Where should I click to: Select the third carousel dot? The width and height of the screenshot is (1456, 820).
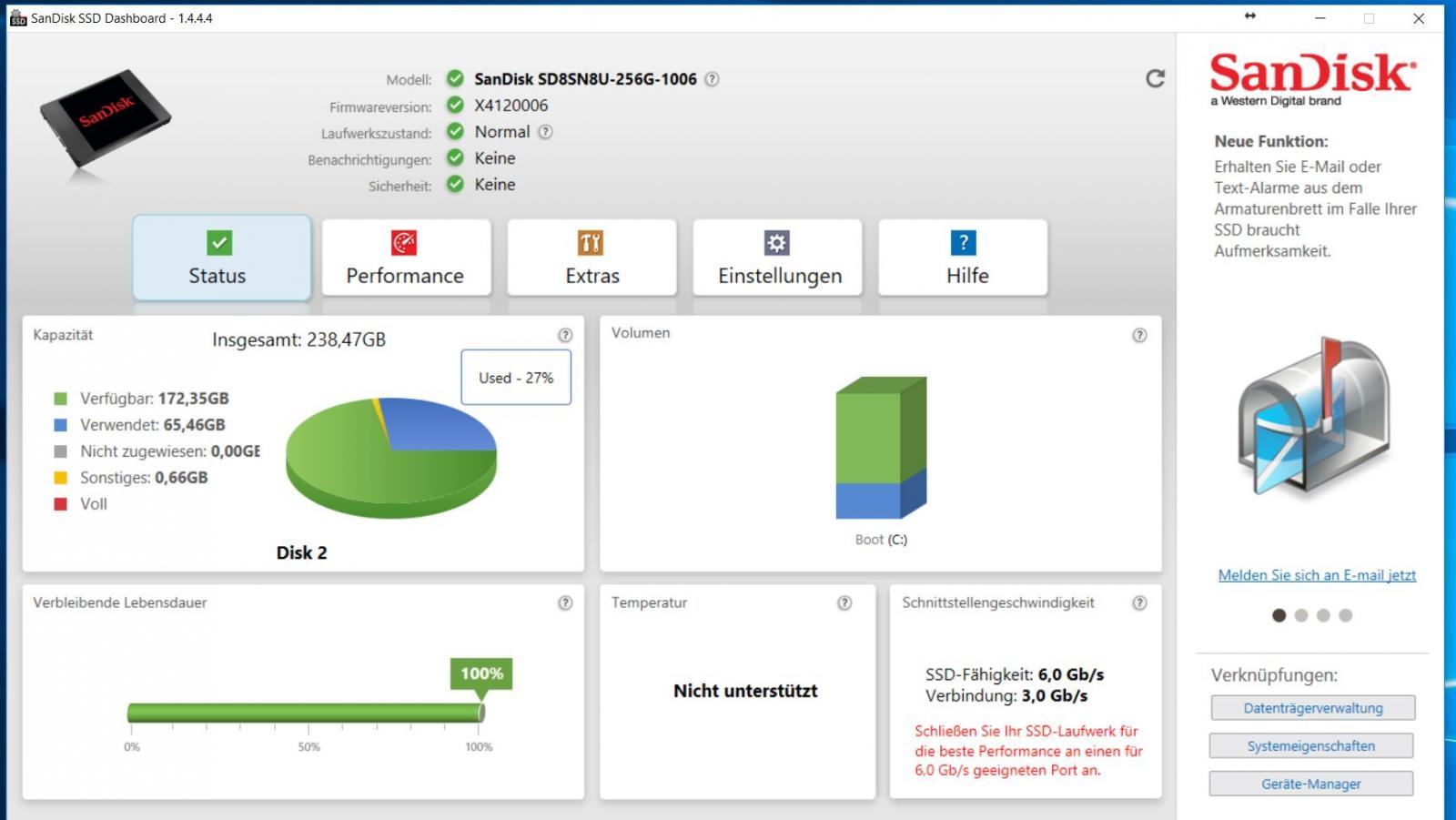click(1323, 615)
